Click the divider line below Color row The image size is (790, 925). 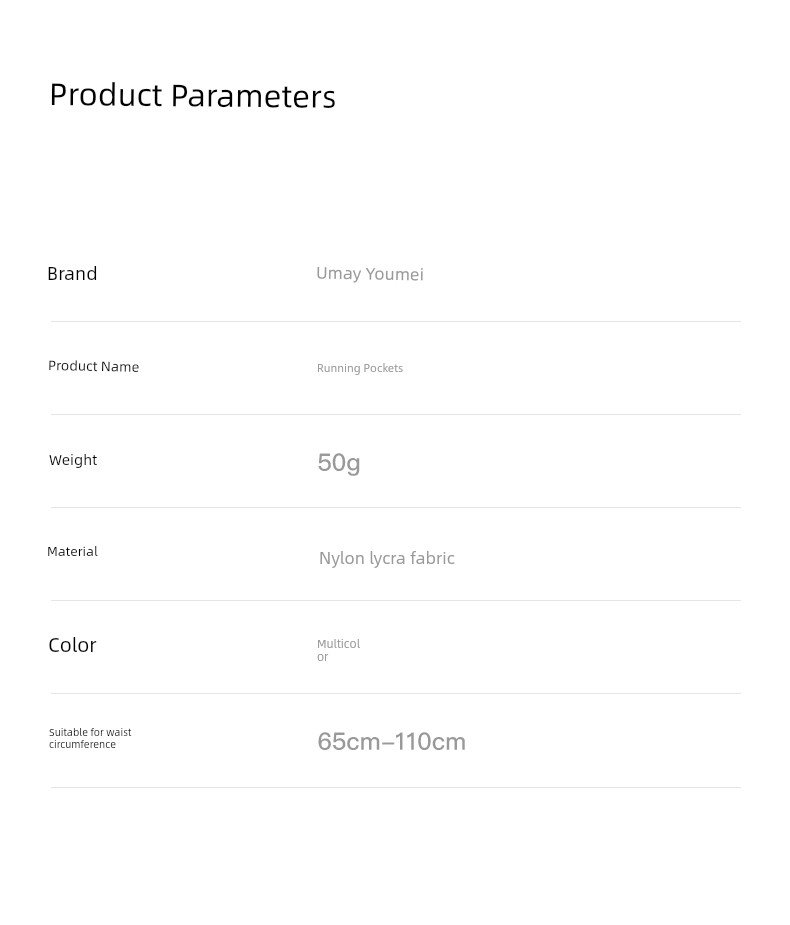395,693
